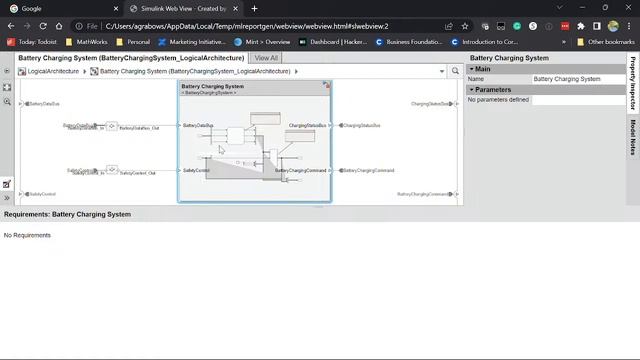The width and height of the screenshot is (640, 360).
Task: Select the Battery Charging System diagram tab
Action: pos(131,58)
